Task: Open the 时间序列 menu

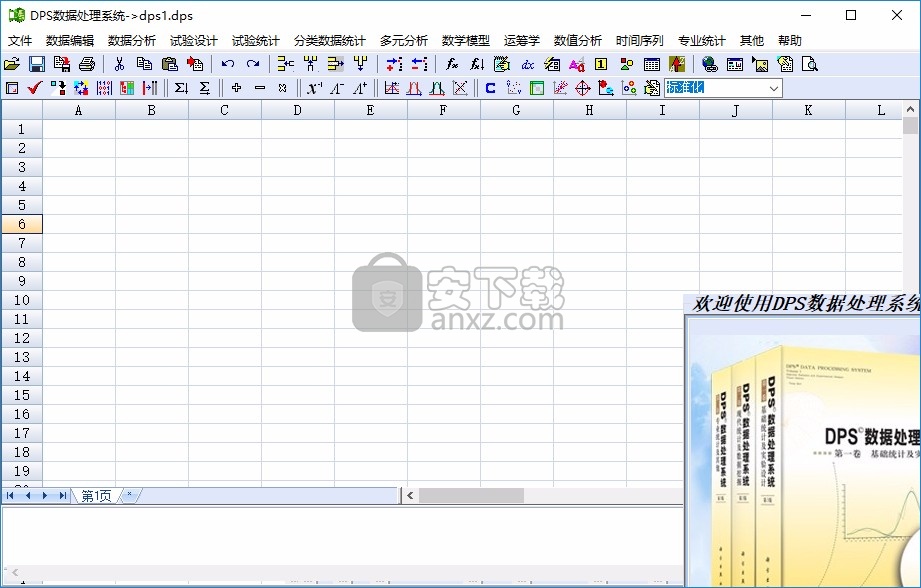Action: coord(640,41)
